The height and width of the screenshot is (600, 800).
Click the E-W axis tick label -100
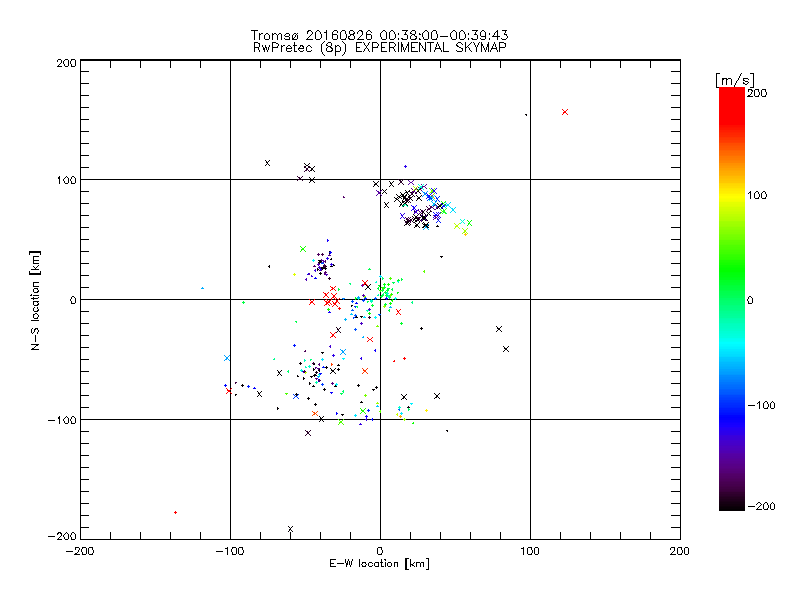[230, 551]
